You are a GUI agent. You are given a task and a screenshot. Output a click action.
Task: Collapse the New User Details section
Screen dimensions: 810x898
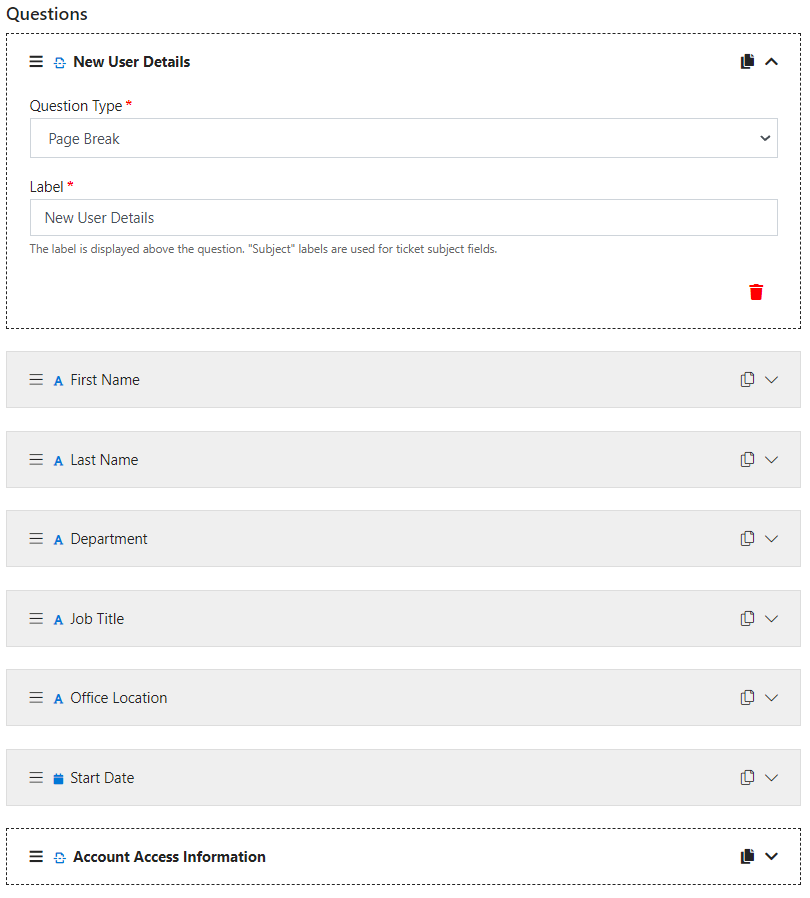click(x=771, y=62)
